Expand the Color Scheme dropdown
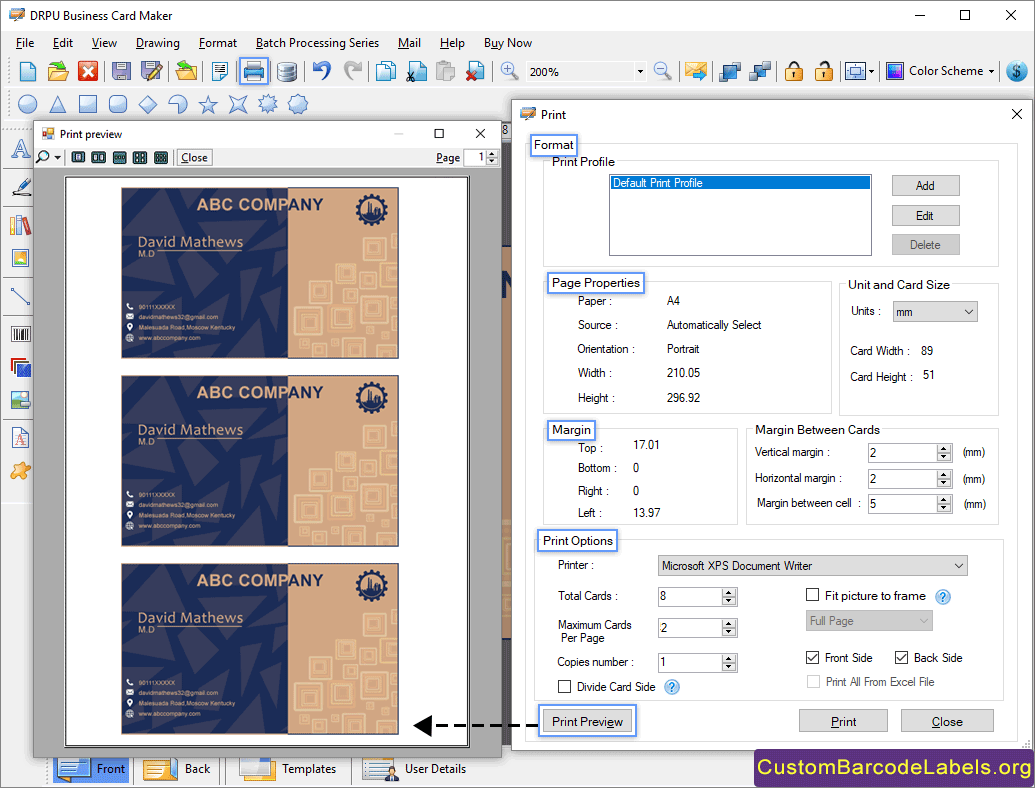1035x788 pixels. pos(991,71)
